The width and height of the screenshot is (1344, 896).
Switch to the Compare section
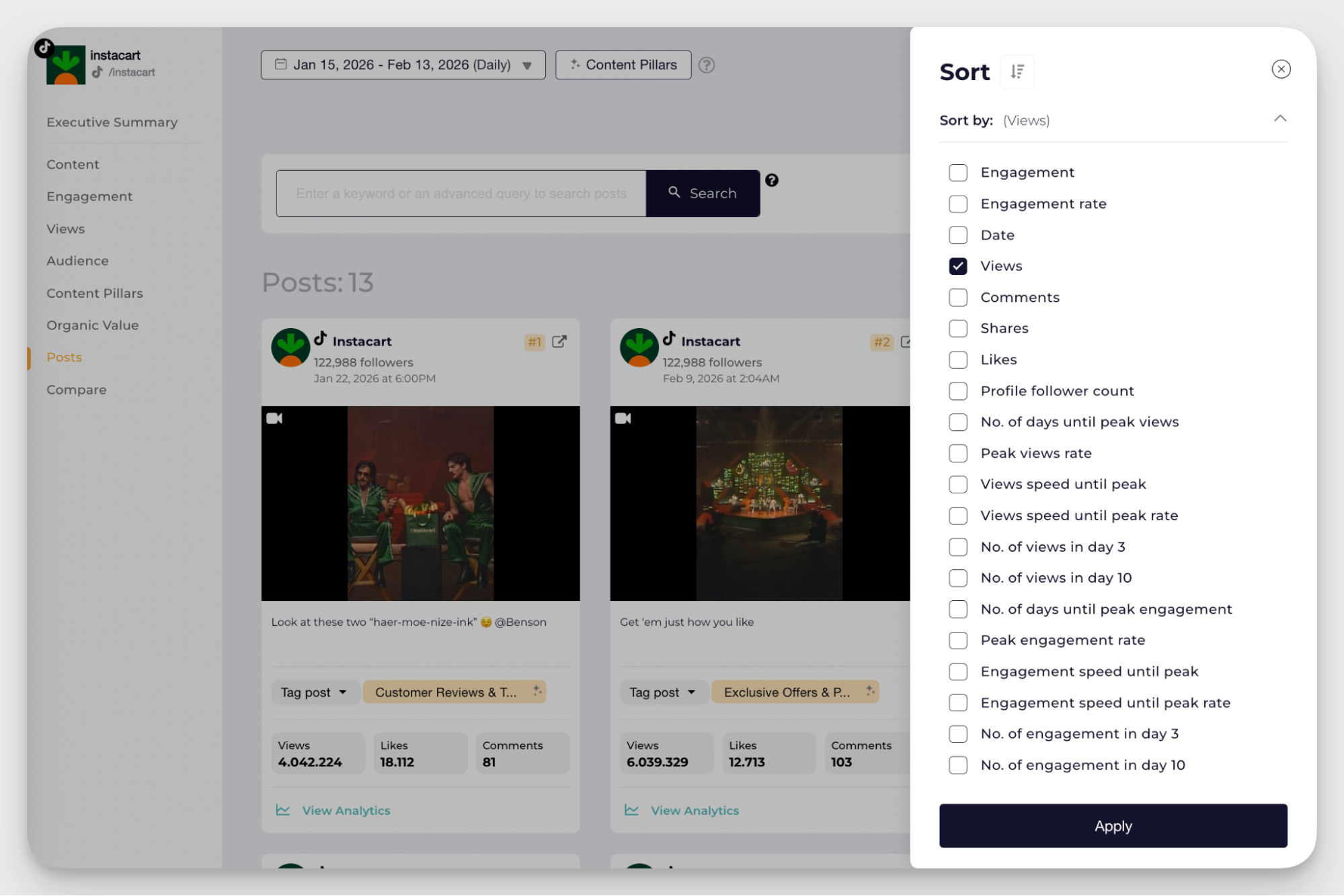(x=76, y=389)
